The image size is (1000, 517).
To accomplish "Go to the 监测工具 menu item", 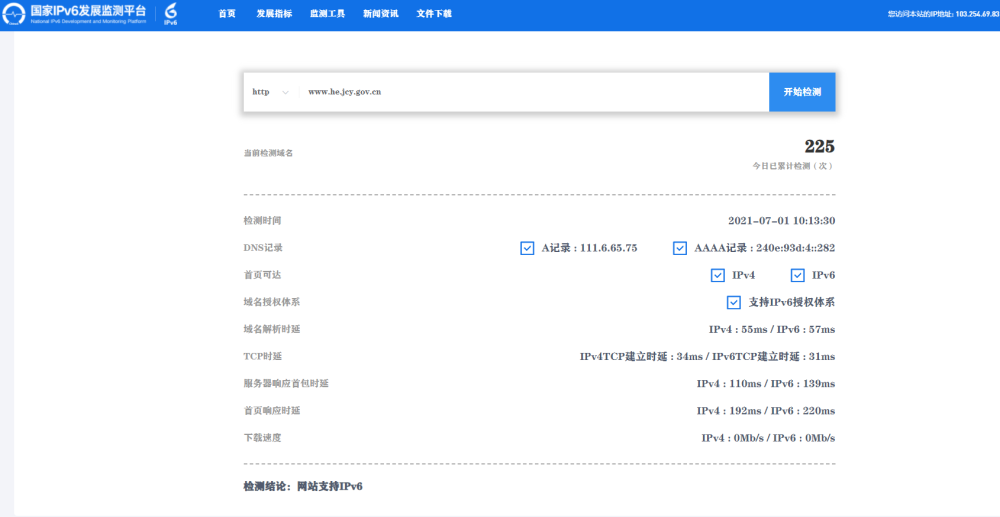I will (x=327, y=14).
